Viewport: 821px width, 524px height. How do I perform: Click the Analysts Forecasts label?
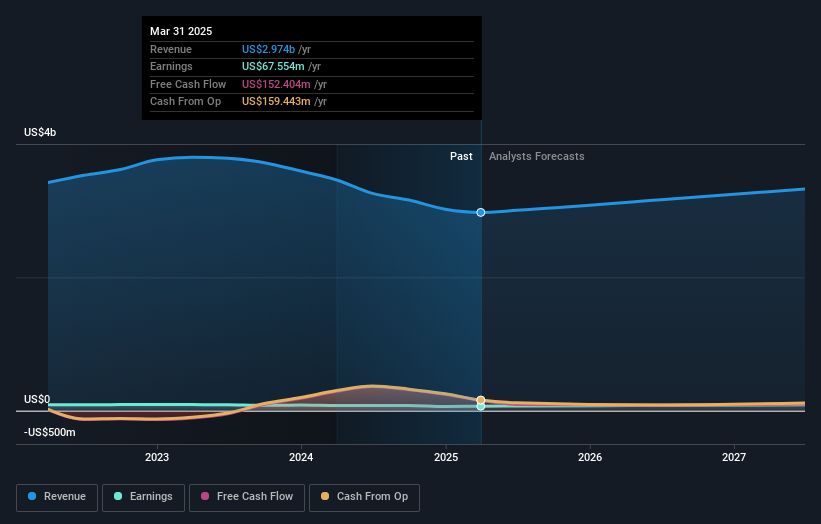coord(537,156)
